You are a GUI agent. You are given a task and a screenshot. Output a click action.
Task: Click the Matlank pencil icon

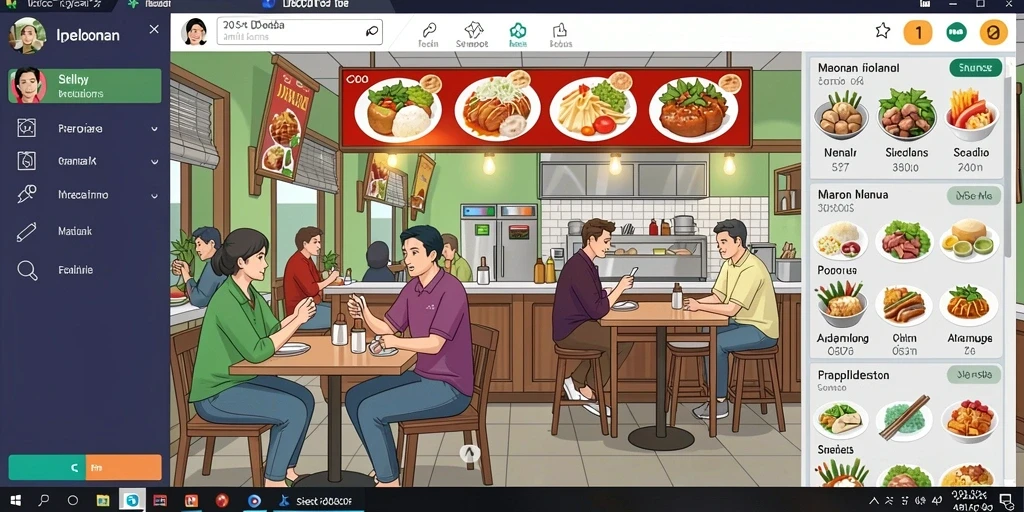[27, 232]
